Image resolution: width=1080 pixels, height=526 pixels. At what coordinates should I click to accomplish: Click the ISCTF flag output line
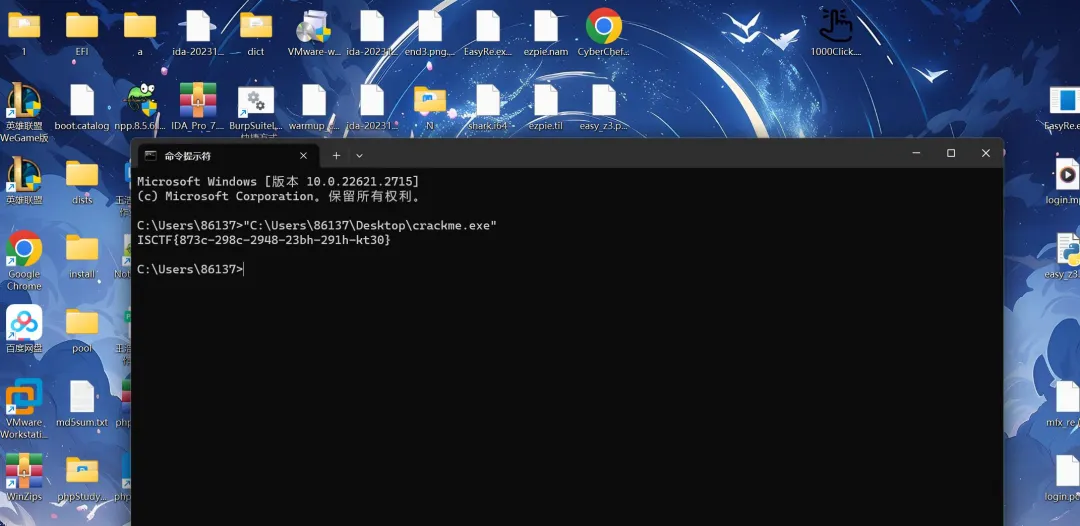(264, 240)
